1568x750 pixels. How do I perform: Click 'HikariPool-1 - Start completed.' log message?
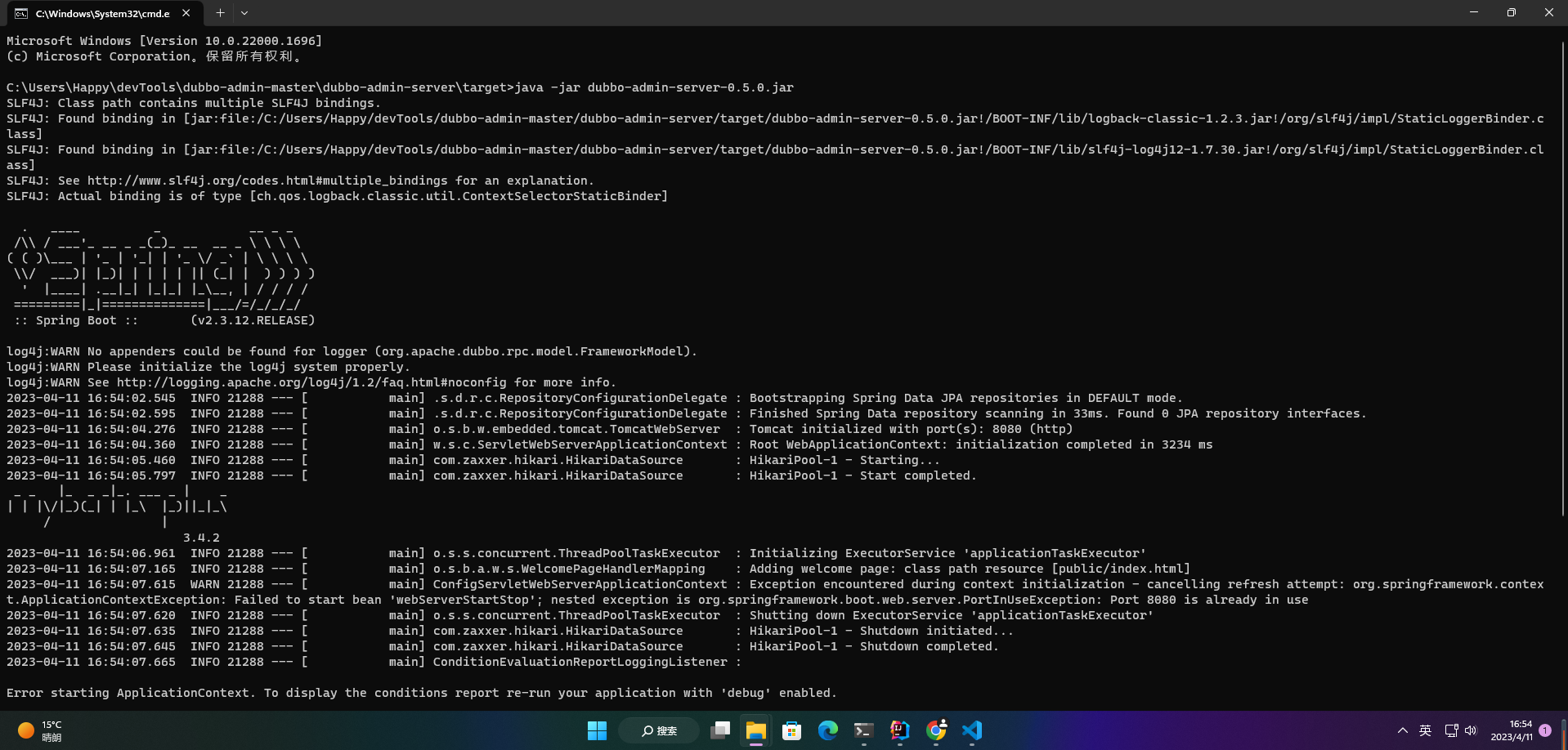[863, 475]
